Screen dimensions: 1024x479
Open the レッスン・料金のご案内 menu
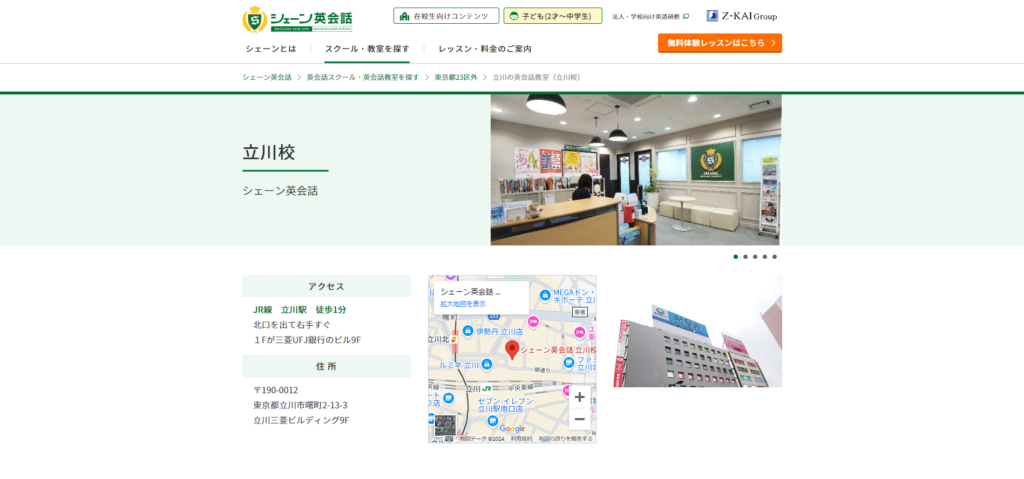click(x=485, y=48)
